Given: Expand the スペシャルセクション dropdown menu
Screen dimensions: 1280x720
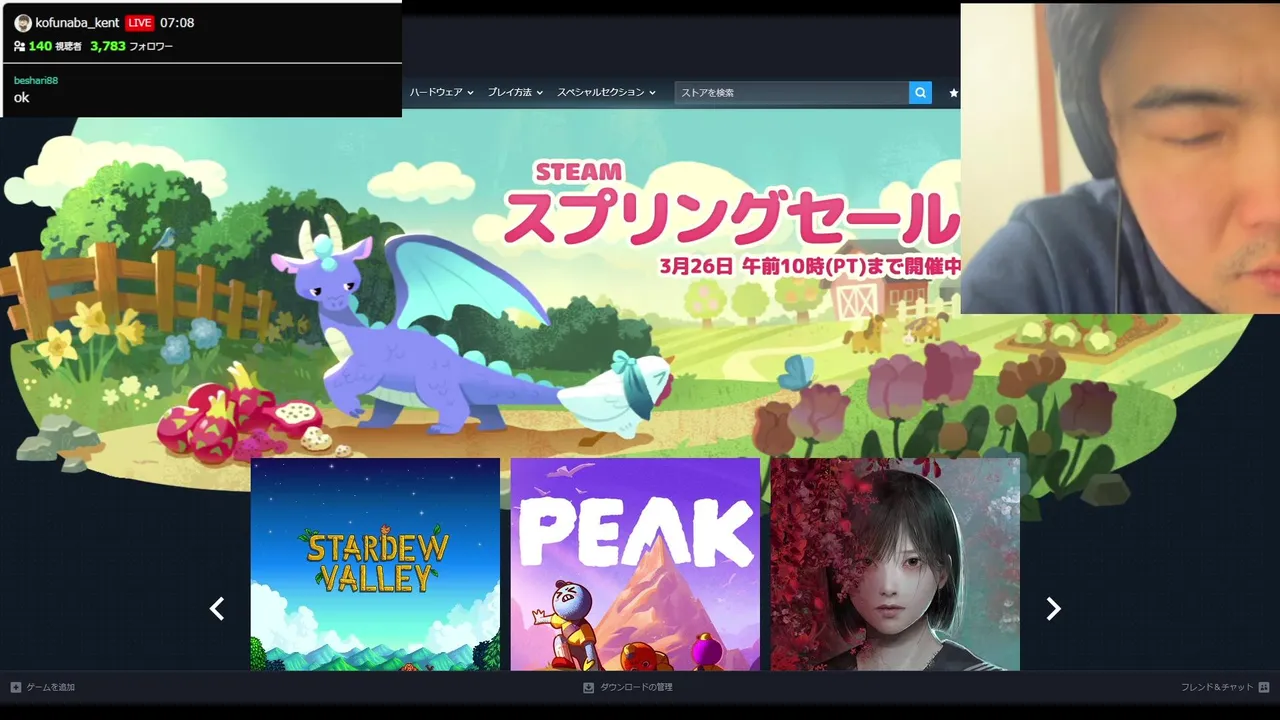Looking at the screenshot, I should tap(606, 92).
